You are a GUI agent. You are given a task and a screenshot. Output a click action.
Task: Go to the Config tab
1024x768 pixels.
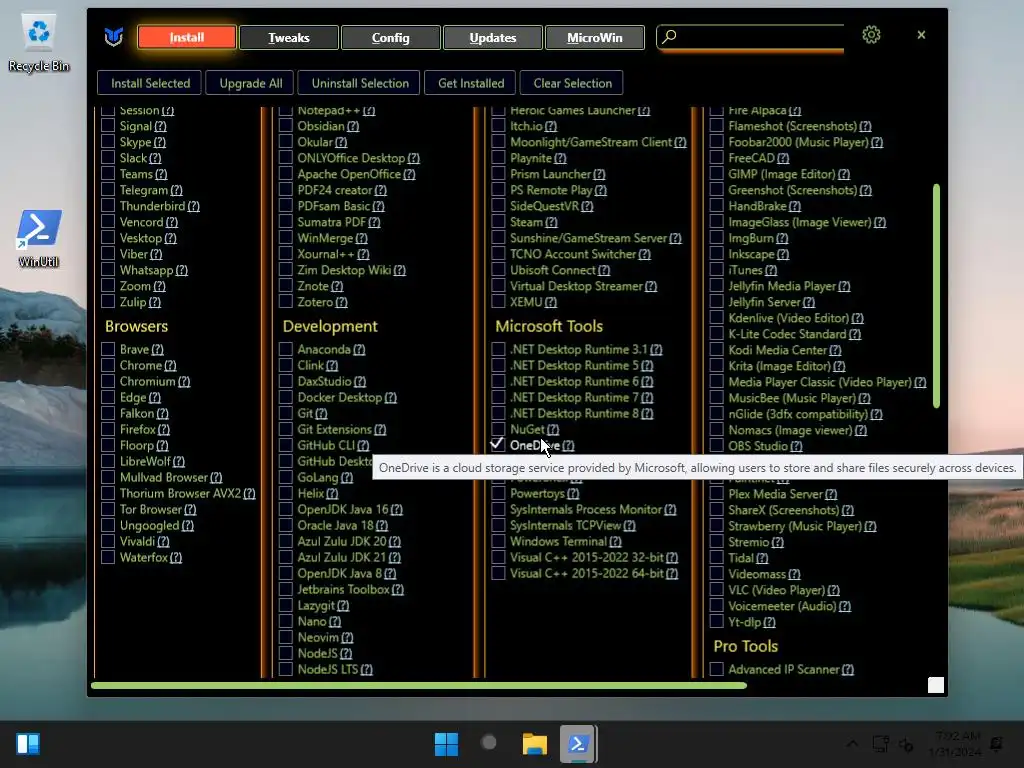[391, 37]
